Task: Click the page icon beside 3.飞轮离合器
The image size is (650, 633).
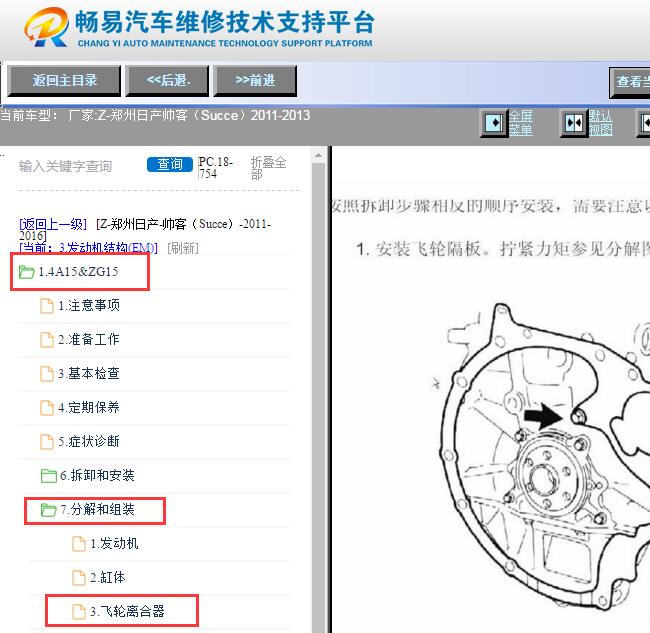Action: click(79, 612)
